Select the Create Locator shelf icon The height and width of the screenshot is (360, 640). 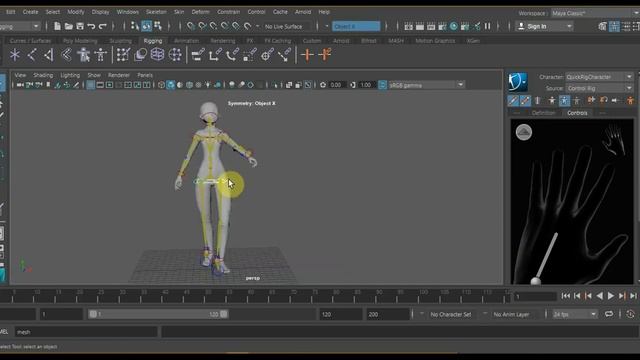(15, 55)
